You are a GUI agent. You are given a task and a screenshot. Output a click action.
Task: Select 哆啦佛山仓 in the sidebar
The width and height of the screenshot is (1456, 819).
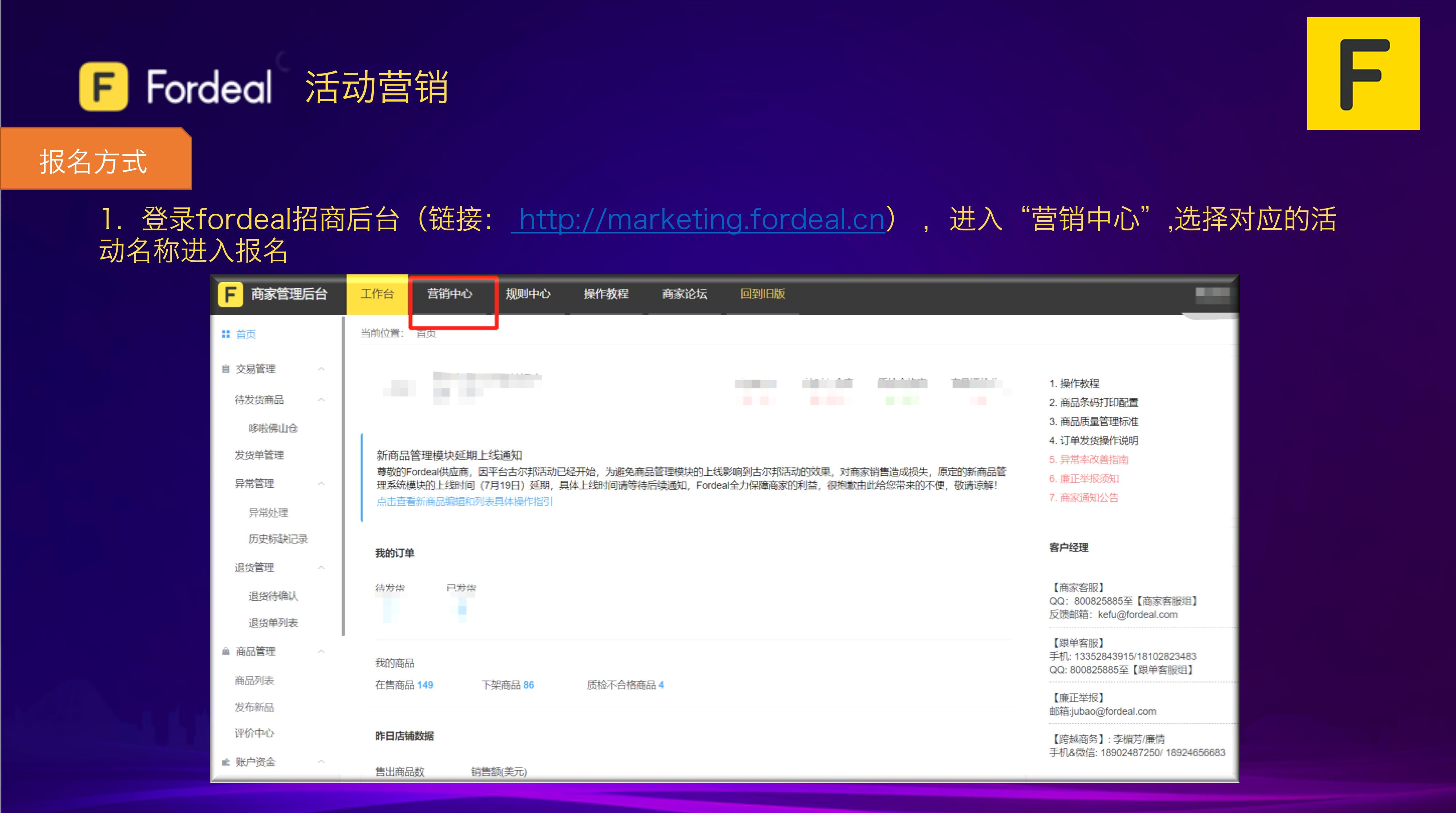[273, 428]
